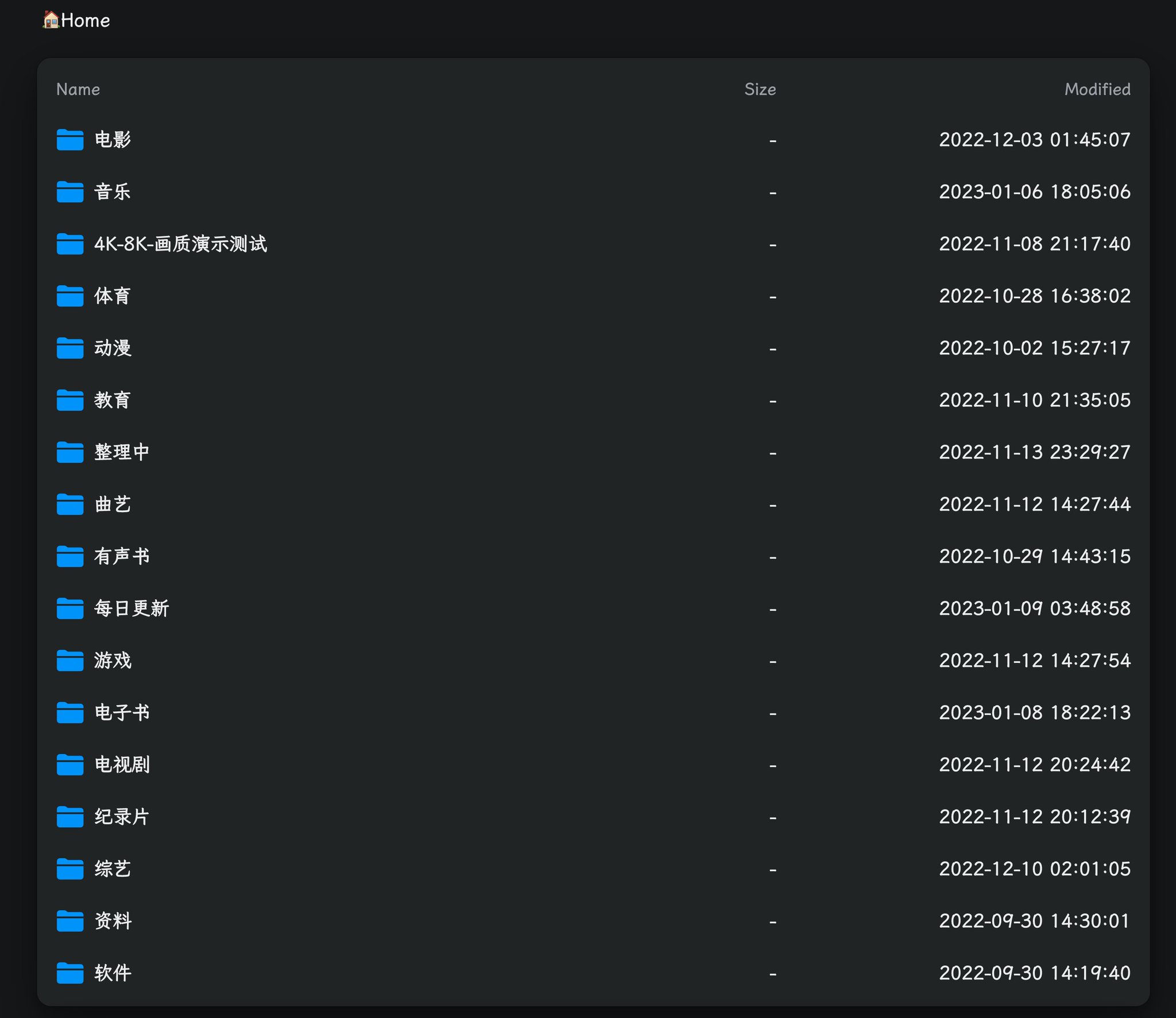
Task: Click the 电影 folder icon
Action: [69, 139]
